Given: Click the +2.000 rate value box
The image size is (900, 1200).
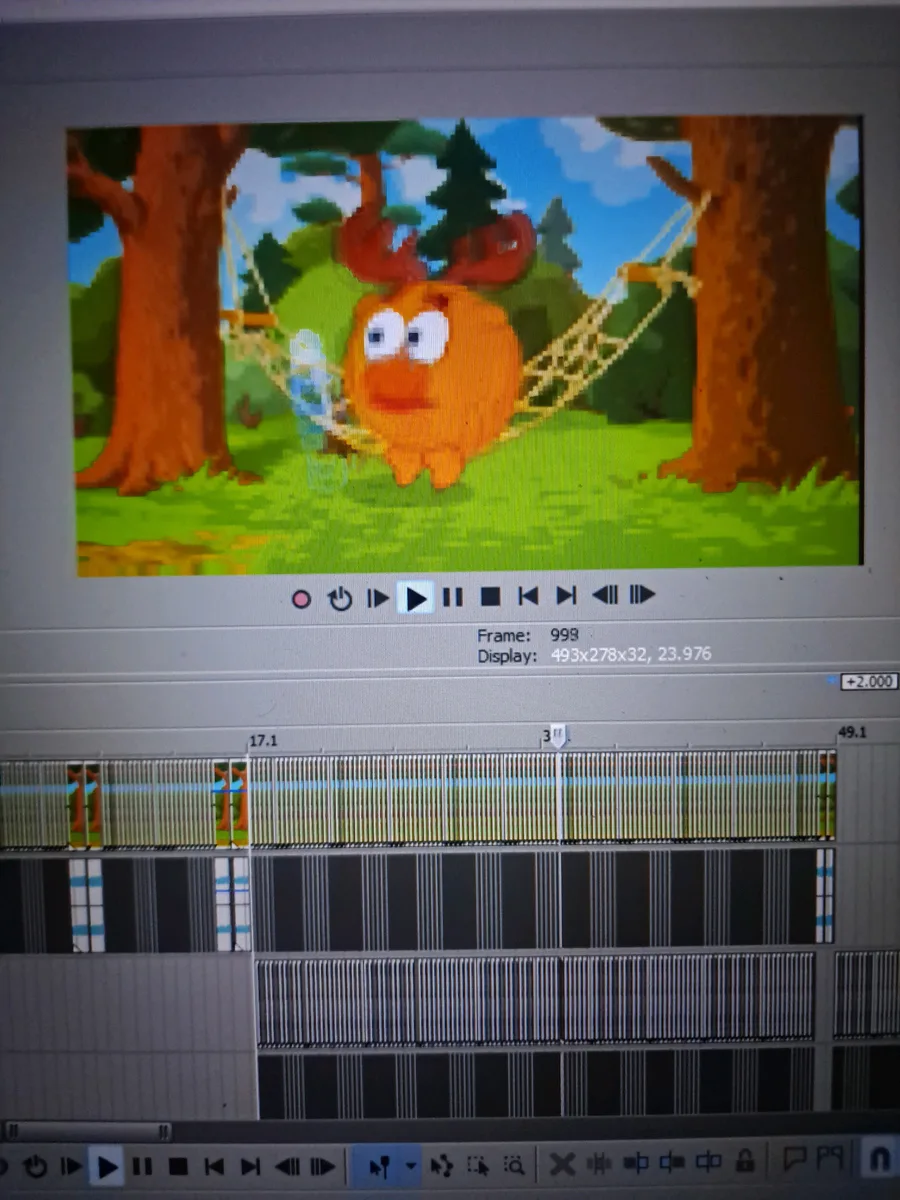Looking at the screenshot, I should pos(869,682).
